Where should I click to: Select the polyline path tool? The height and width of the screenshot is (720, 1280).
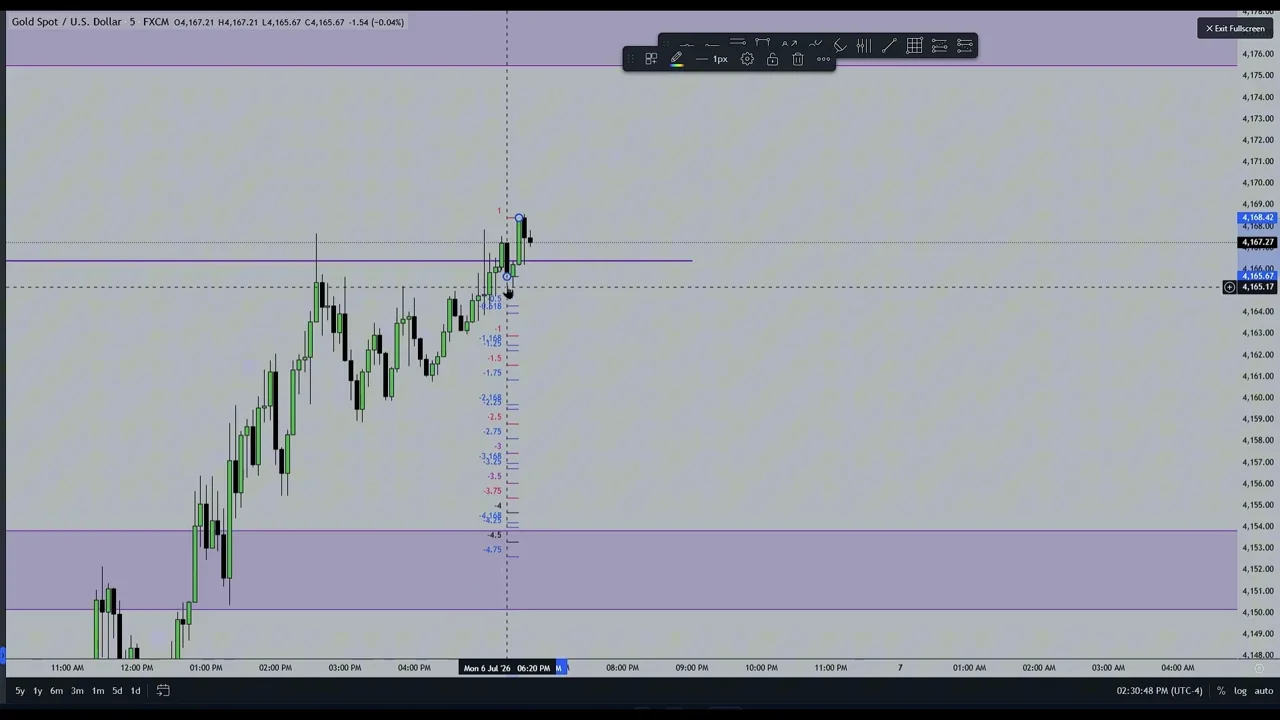[x=815, y=45]
